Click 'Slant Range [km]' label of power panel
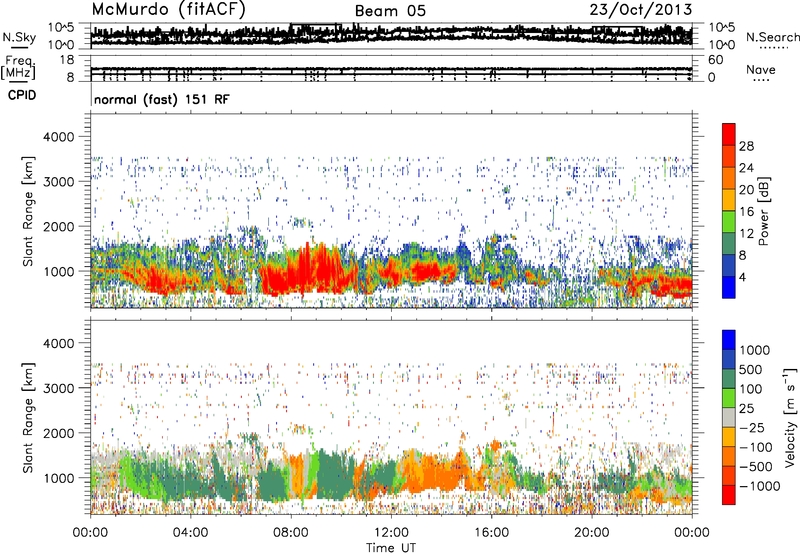The height and width of the screenshot is (554, 800). coord(28,211)
